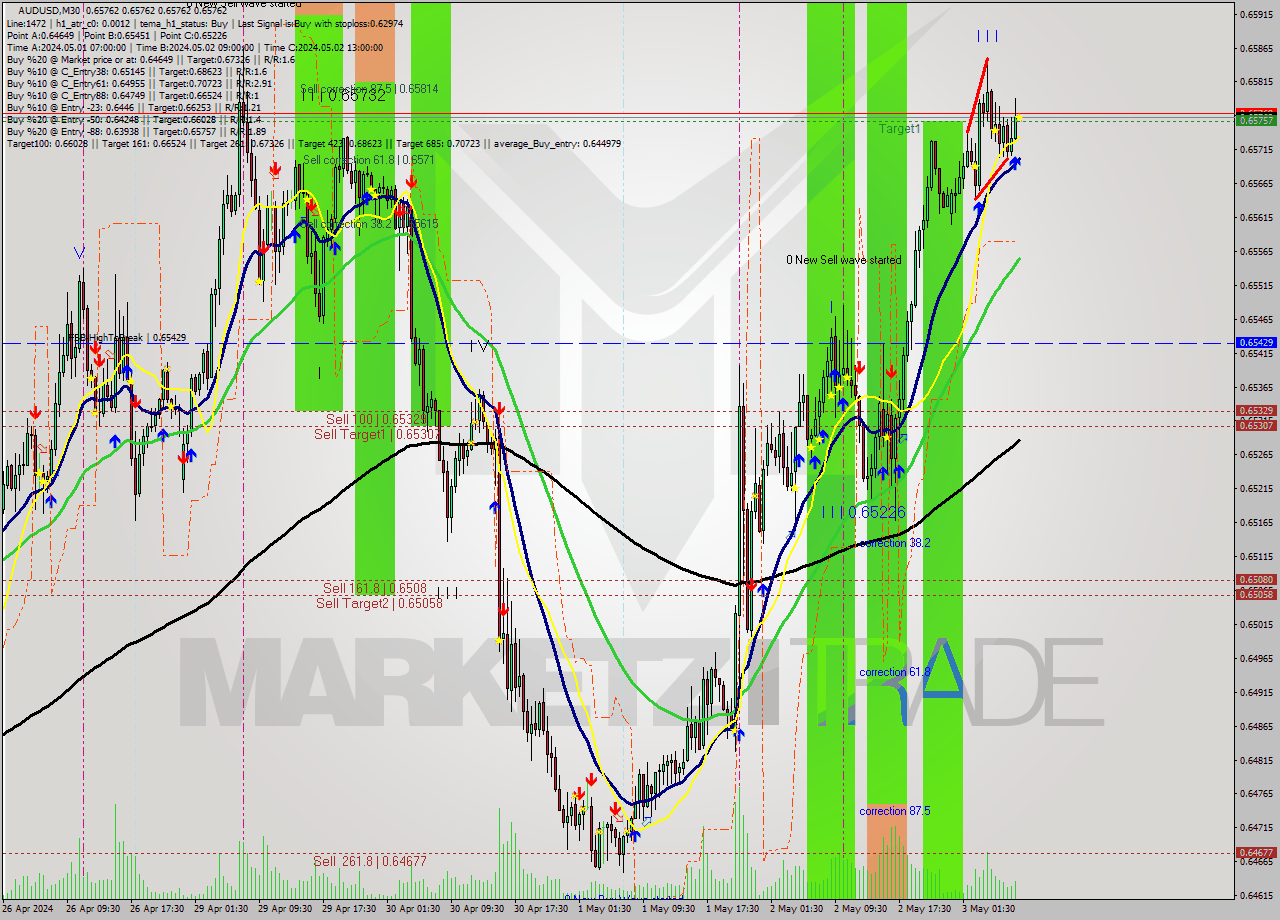Click 'Sell correction 38.2 | 0.65615' label
Screen dimensions: 1280x920
tap(369, 224)
